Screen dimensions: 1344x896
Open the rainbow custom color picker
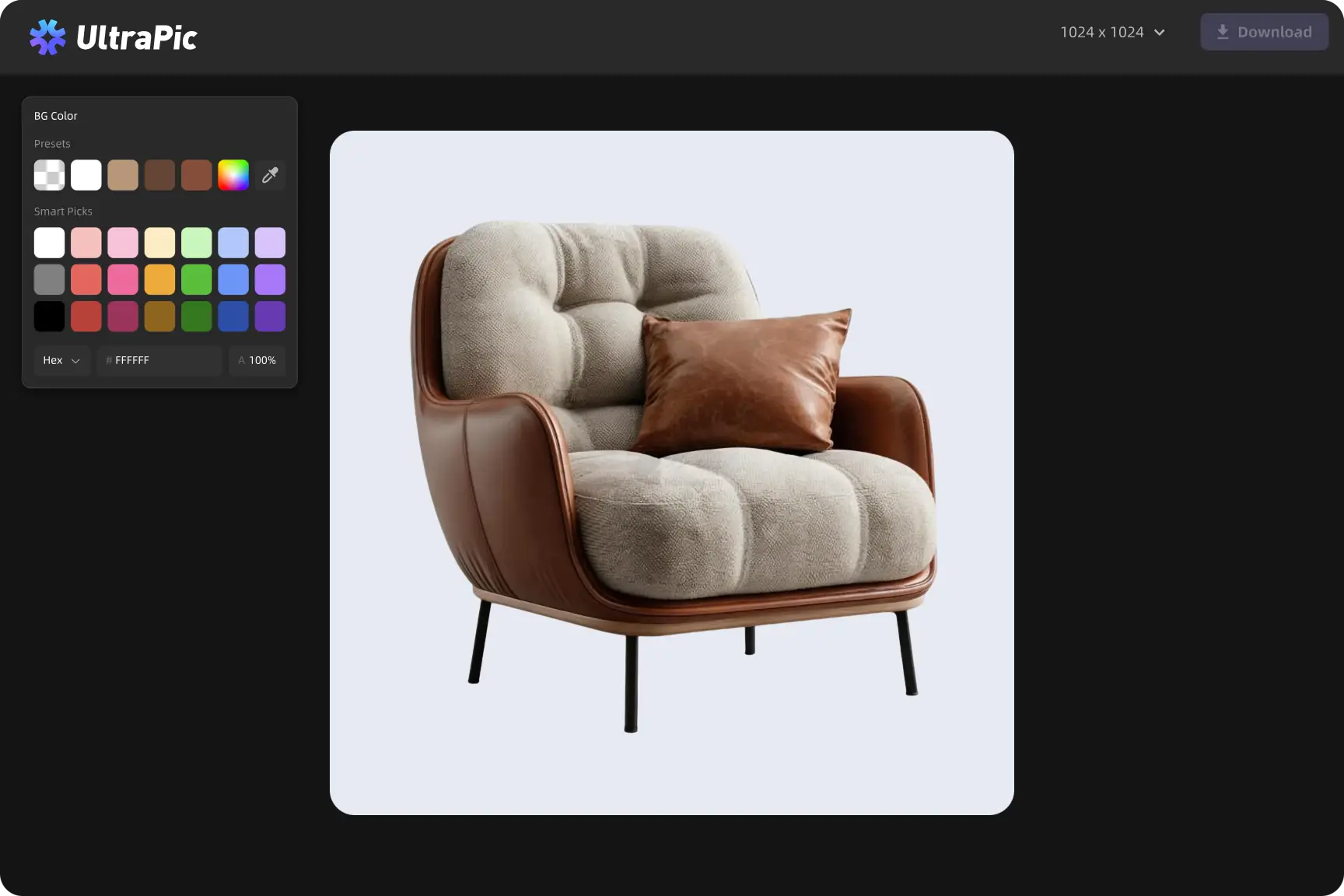click(233, 176)
